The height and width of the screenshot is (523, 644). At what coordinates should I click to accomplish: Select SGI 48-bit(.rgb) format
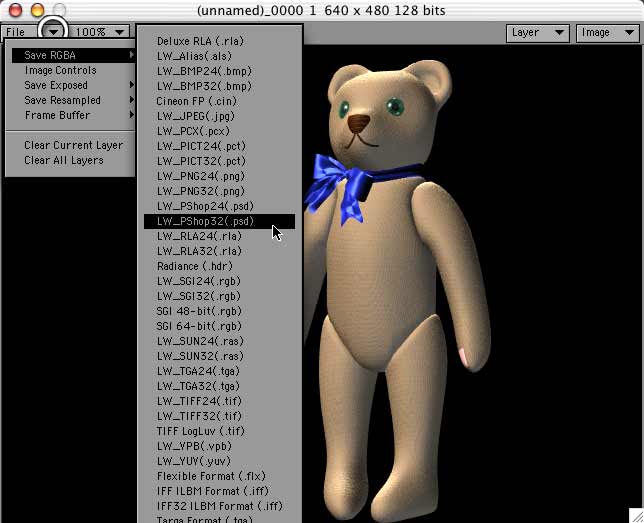pyautogui.click(x=219, y=311)
